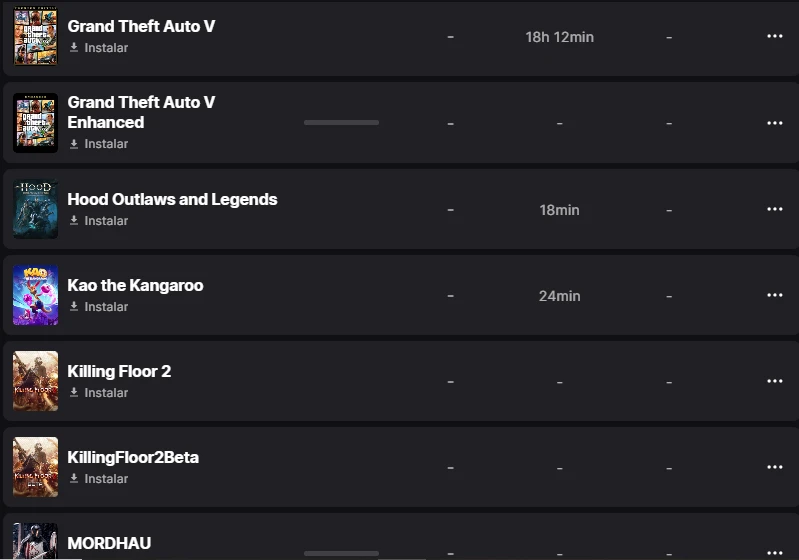Open three-dot menu for Grand Theft Auto V Enhanced

pyautogui.click(x=774, y=123)
